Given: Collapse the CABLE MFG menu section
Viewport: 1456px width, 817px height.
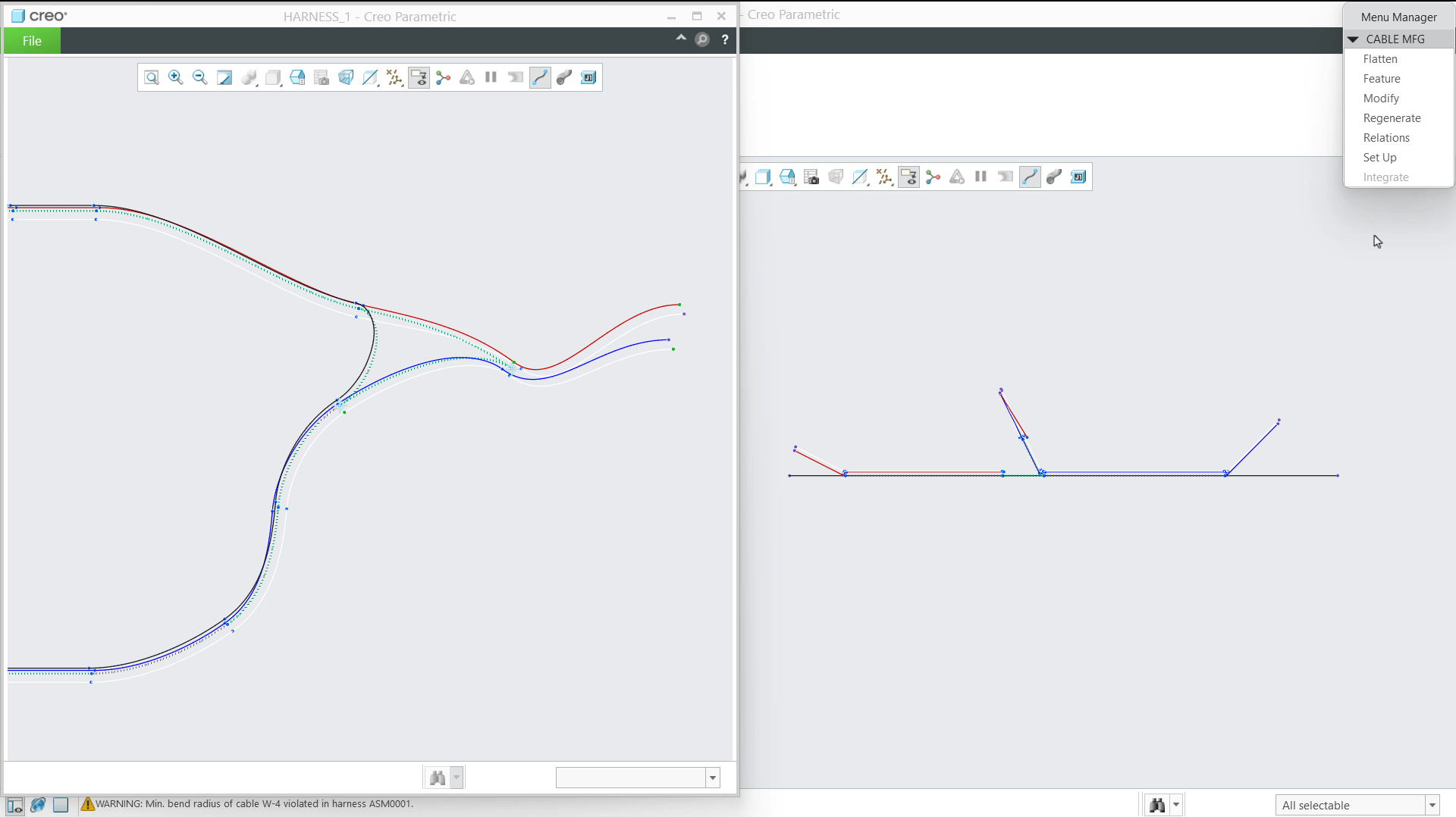Looking at the screenshot, I should (1353, 39).
